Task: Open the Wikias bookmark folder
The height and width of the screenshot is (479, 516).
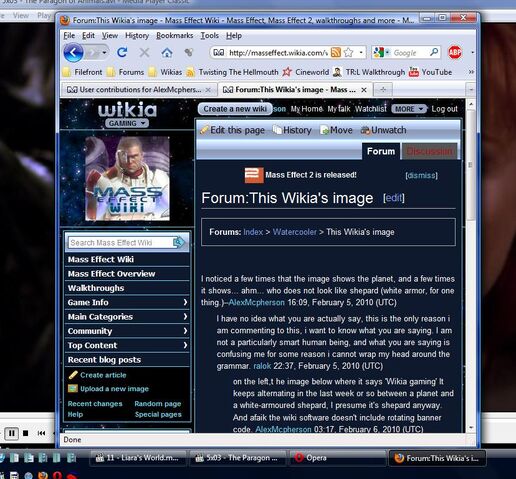Action: coord(165,72)
